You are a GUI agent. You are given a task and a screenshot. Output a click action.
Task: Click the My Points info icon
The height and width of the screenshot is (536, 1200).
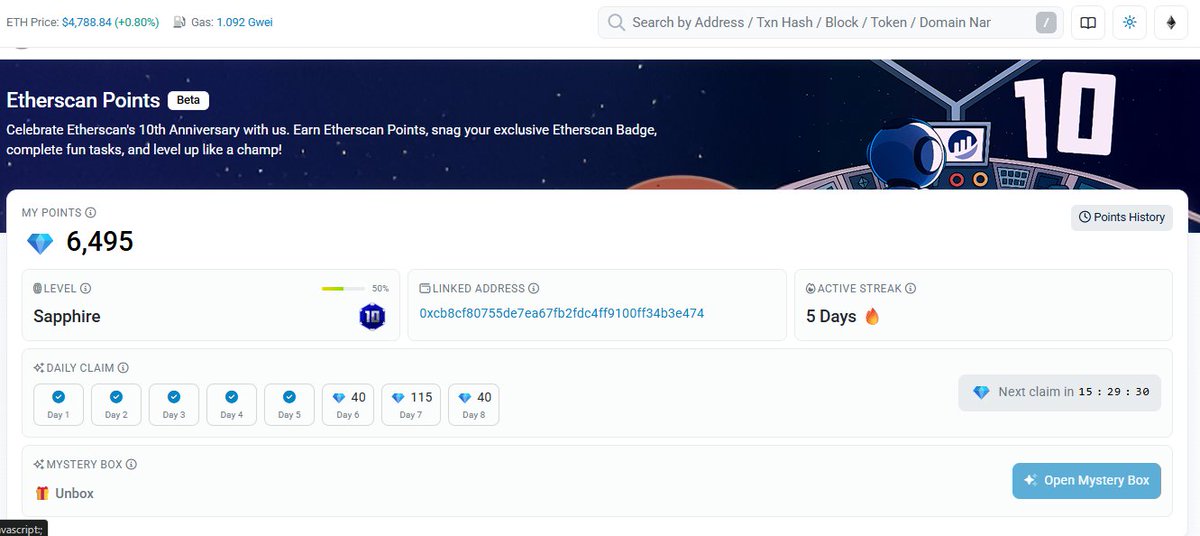pos(91,213)
